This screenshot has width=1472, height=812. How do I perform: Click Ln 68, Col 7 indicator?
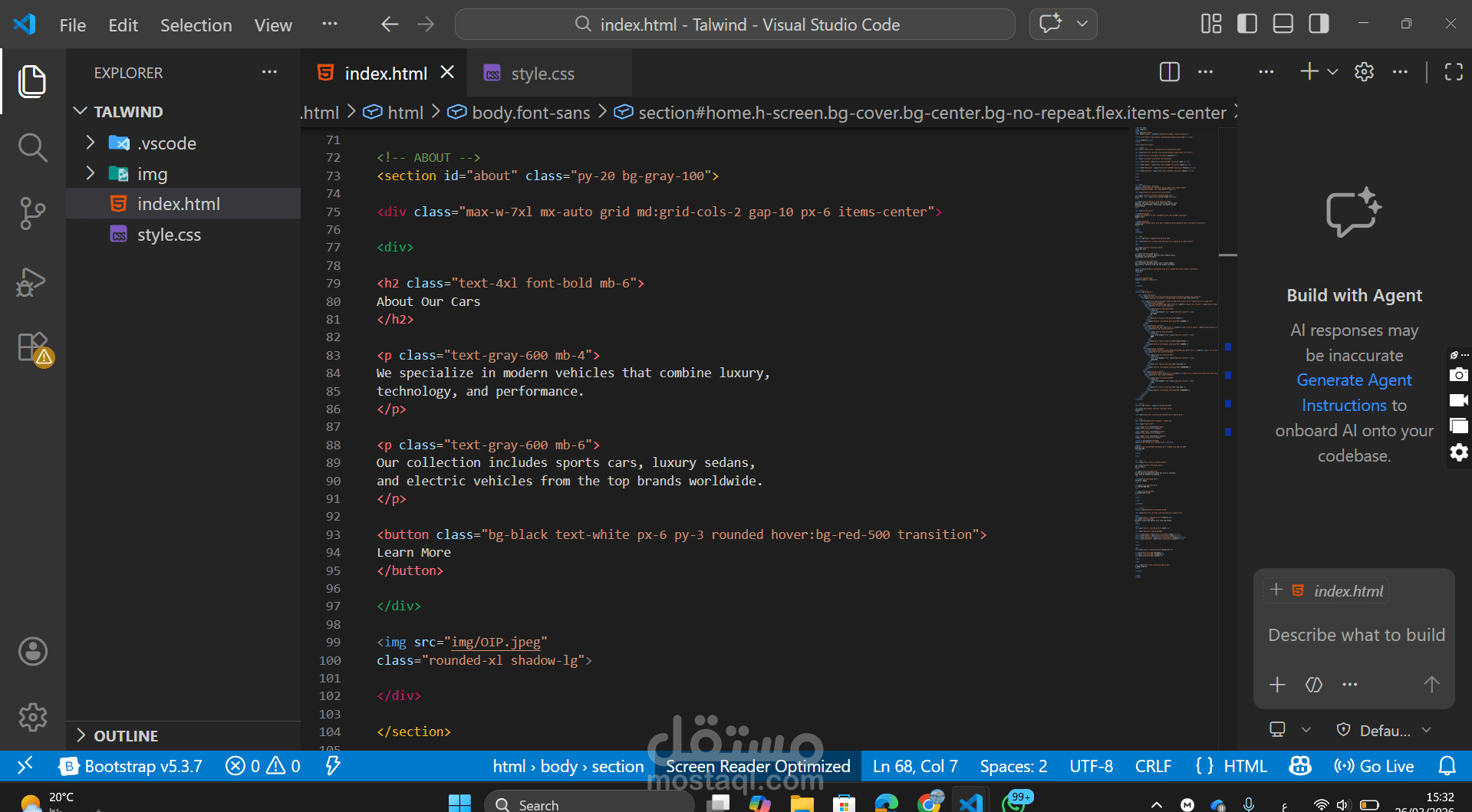(915, 766)
